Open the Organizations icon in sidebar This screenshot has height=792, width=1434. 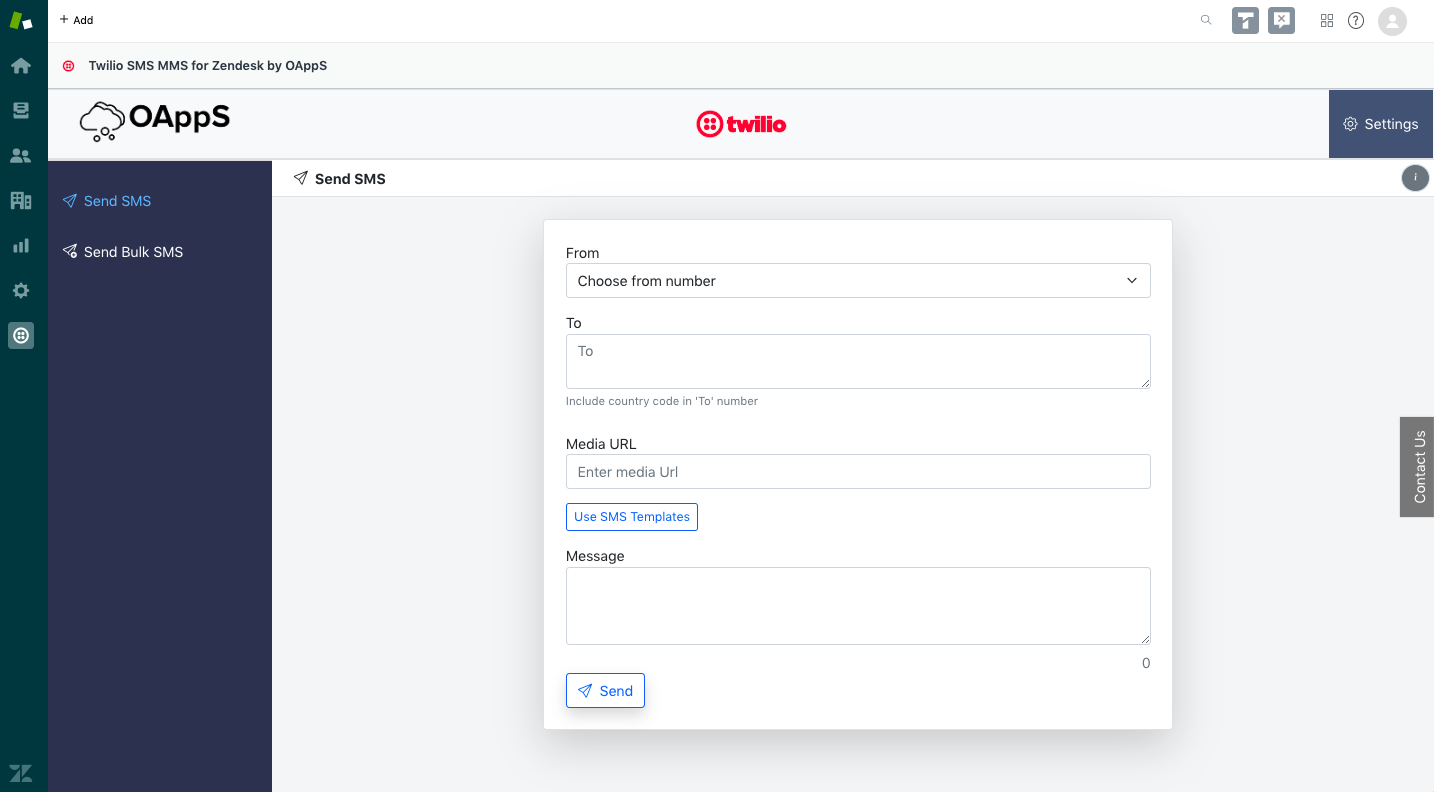21,200
